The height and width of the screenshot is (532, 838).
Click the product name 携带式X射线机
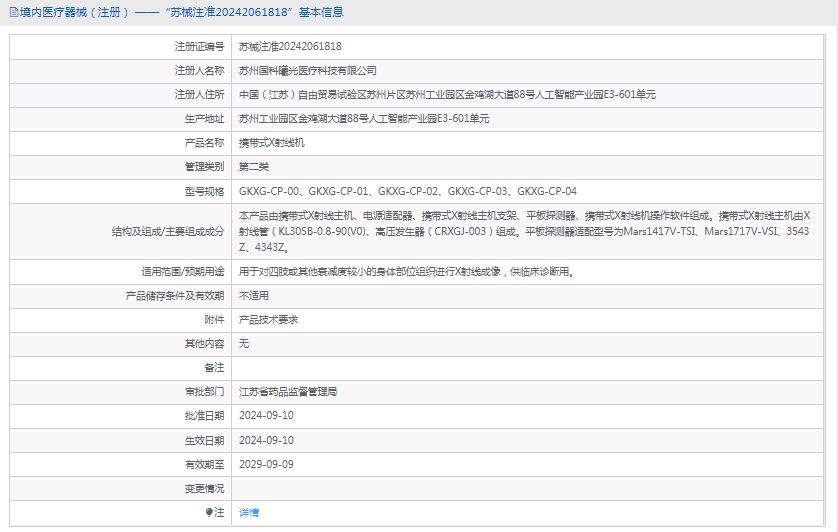pyautogui.click(x=271, y=143)
